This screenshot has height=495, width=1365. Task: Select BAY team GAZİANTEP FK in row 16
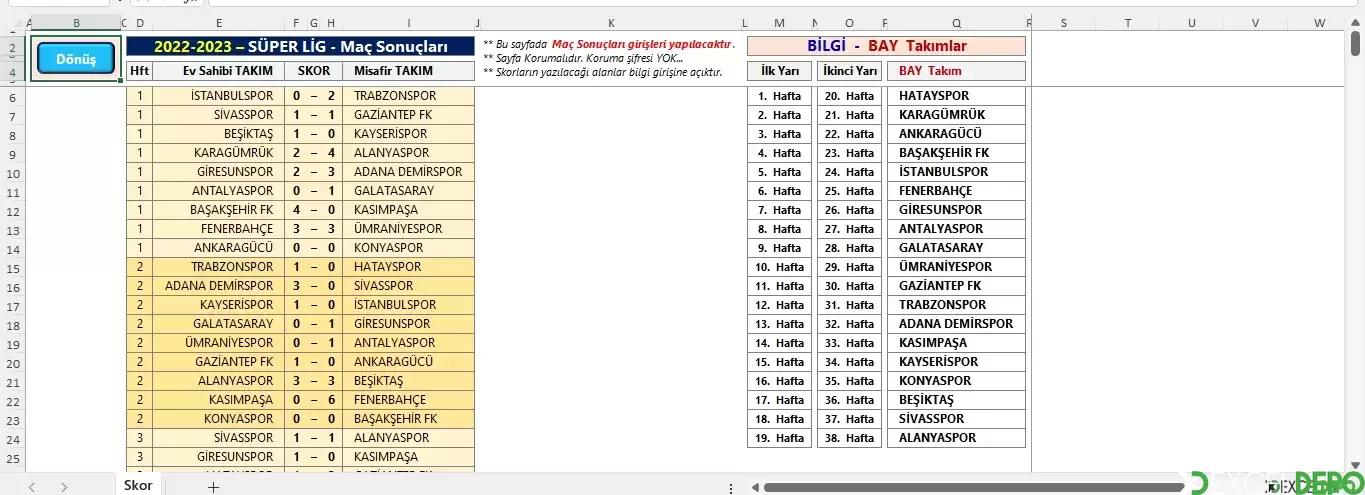(956, 286)
